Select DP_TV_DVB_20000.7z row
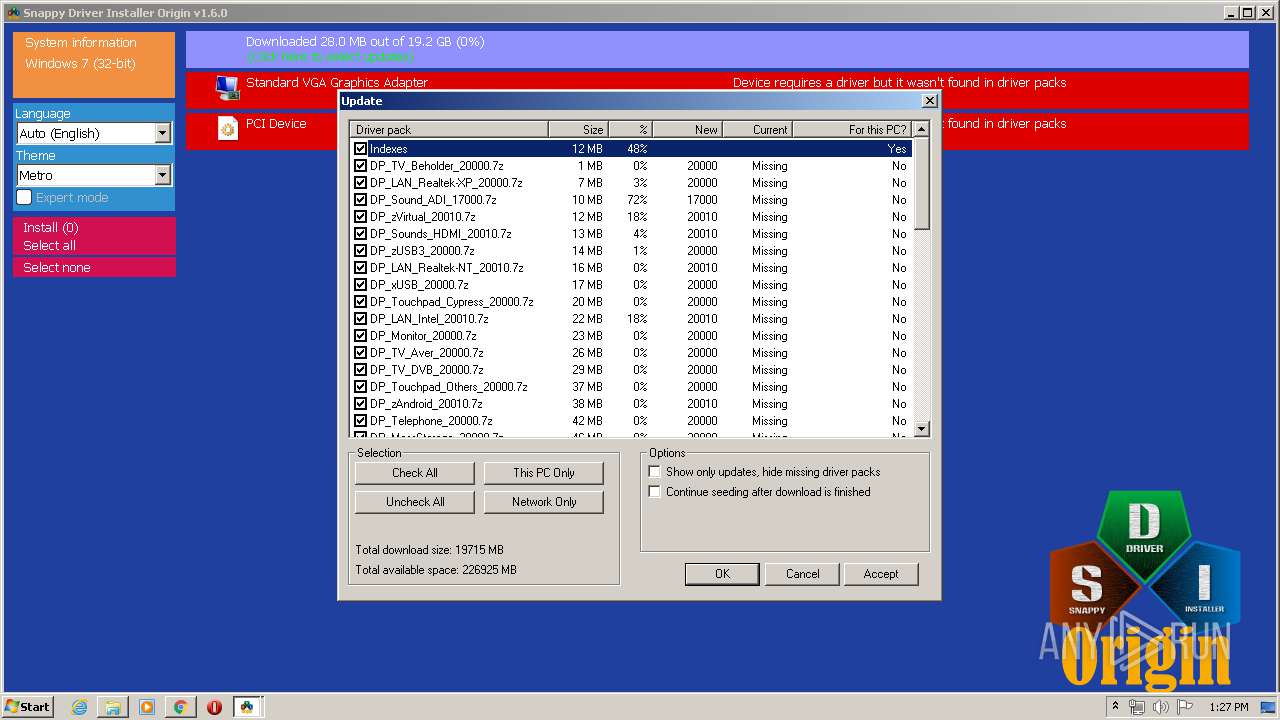This screenshot has height=720, width=1280. pos(632,370)
